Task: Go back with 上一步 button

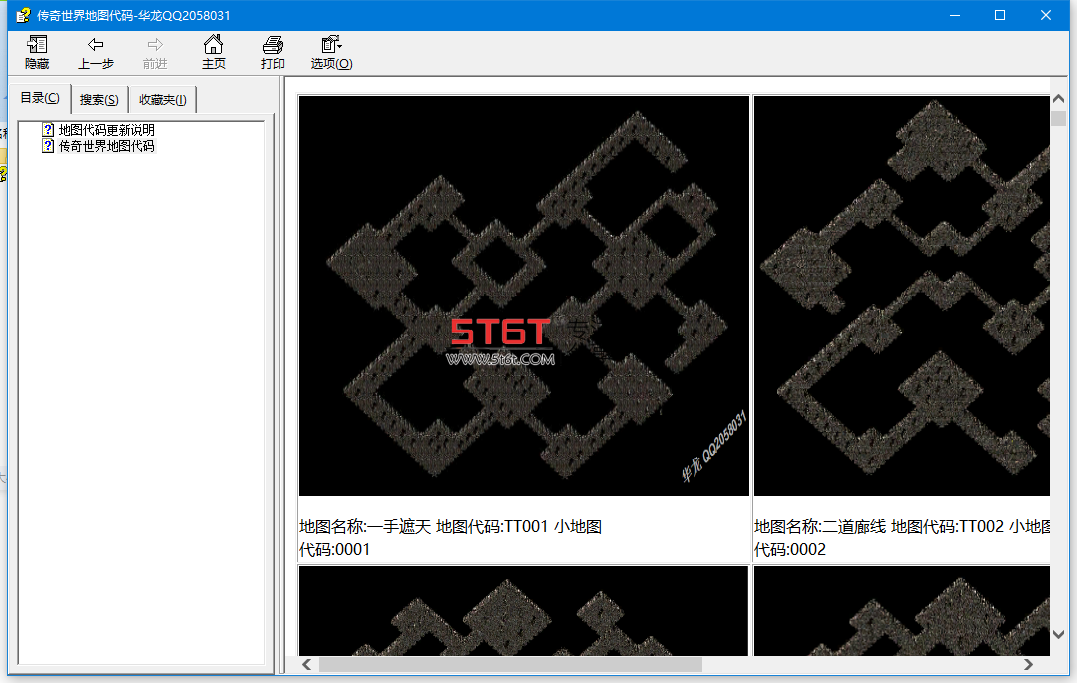Action: click(95, 52)
